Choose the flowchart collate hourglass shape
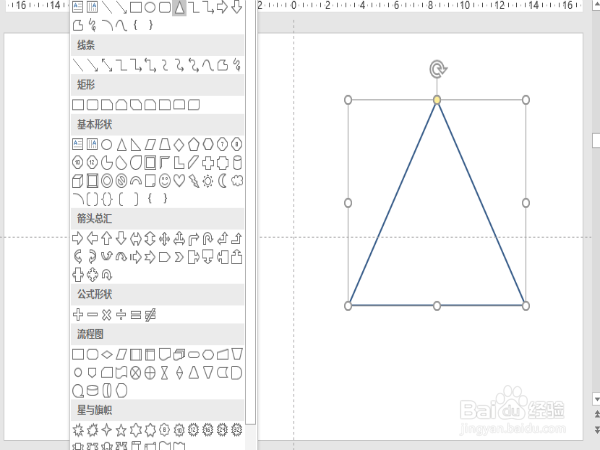Screen dimensions: 600x450 click(x=165, y=373)
